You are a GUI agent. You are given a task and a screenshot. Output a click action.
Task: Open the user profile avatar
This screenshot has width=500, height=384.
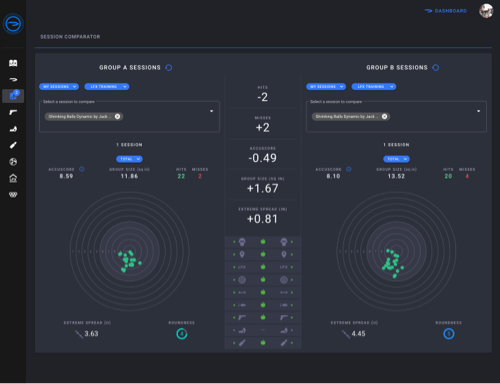pos(486,11)
